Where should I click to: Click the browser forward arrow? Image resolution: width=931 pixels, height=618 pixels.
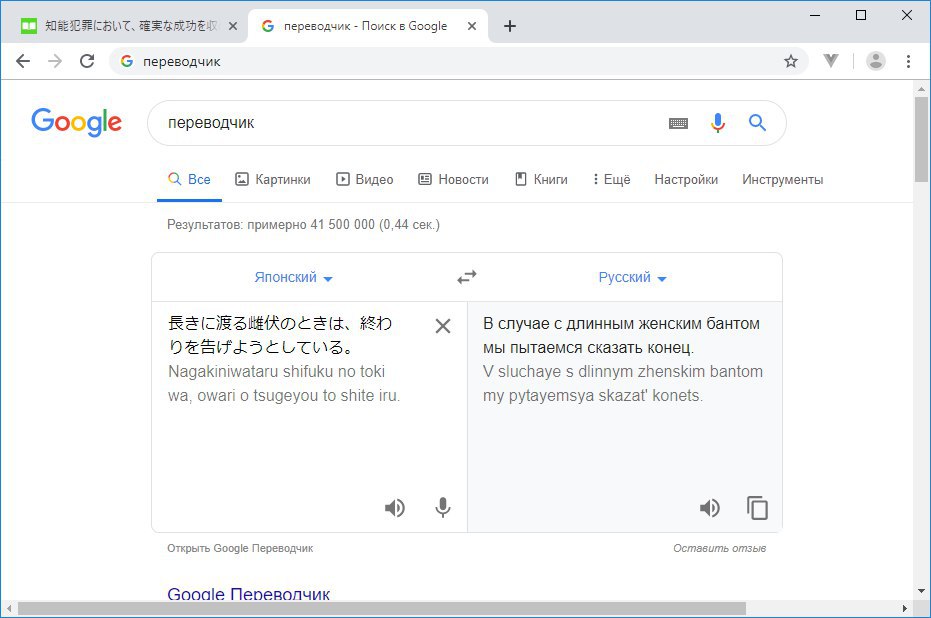[55, 61]
